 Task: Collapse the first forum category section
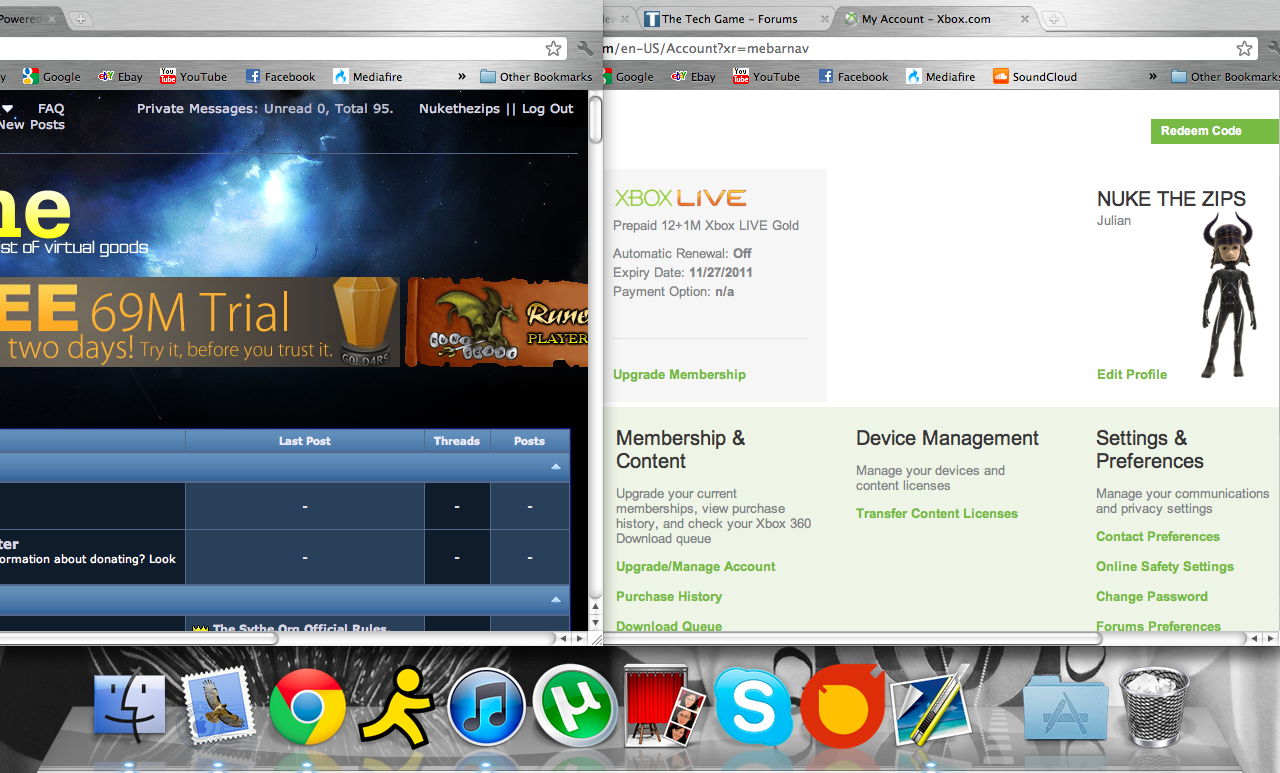556,467
